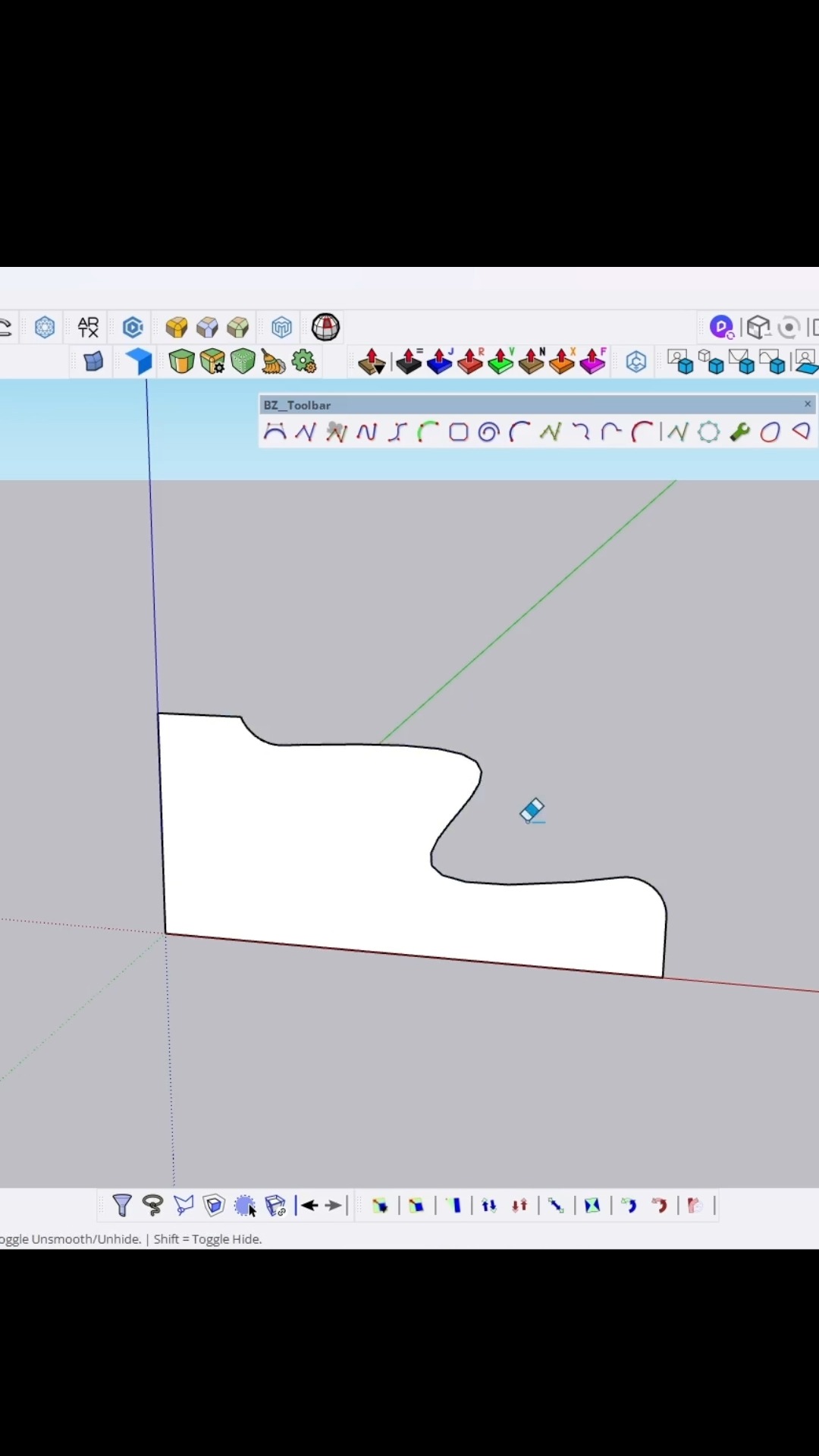Screen dimensions: 819x1456
Task: Activate Follow Push Pull marked F
Action: (593, 362)
